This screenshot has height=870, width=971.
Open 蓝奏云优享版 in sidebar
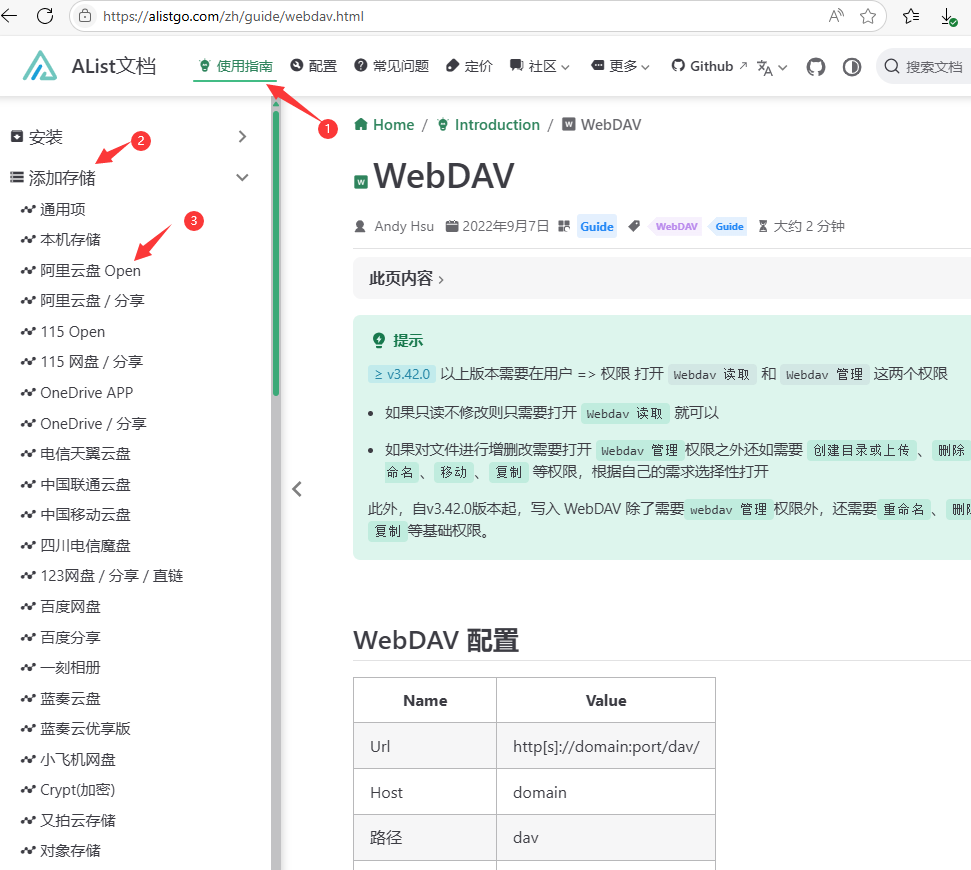pyautogui.click(x=76, y=729)
